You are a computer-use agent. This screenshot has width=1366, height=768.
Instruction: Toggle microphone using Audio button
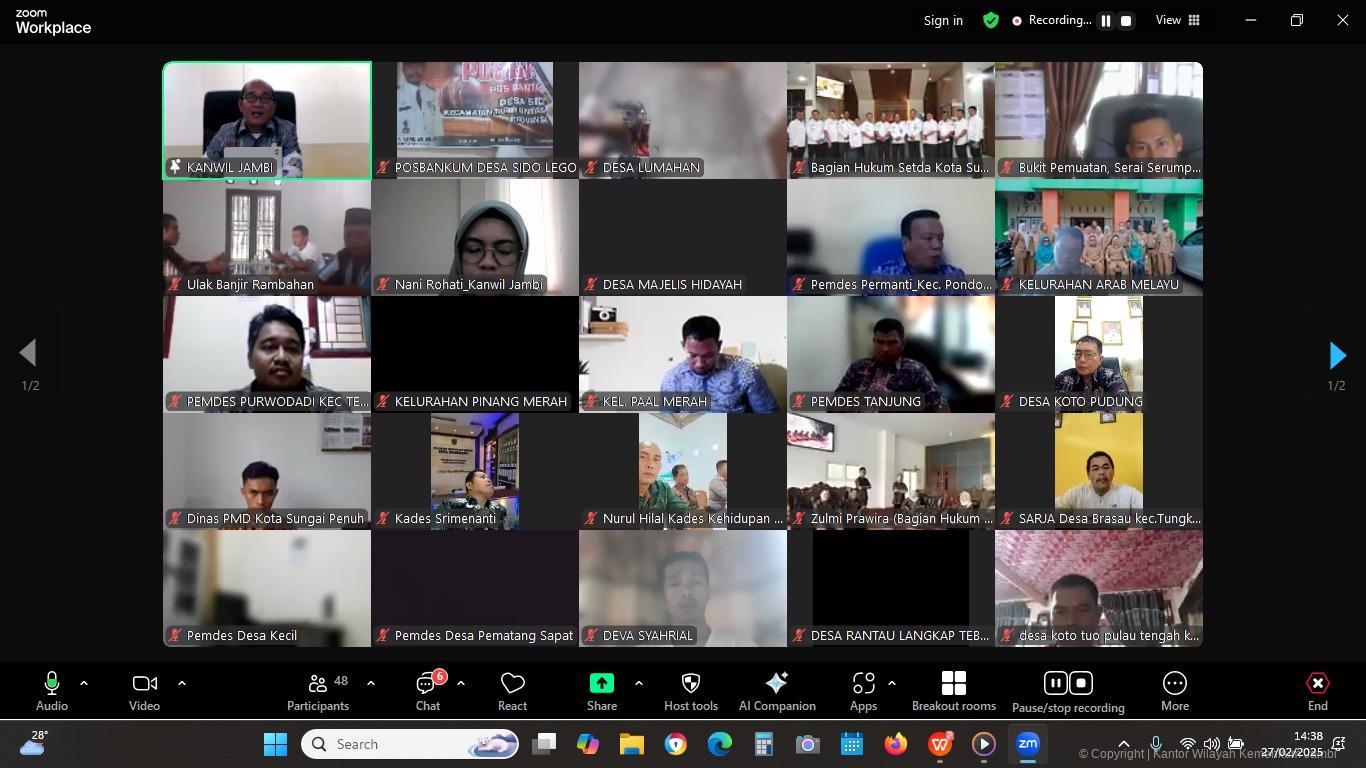52,691
